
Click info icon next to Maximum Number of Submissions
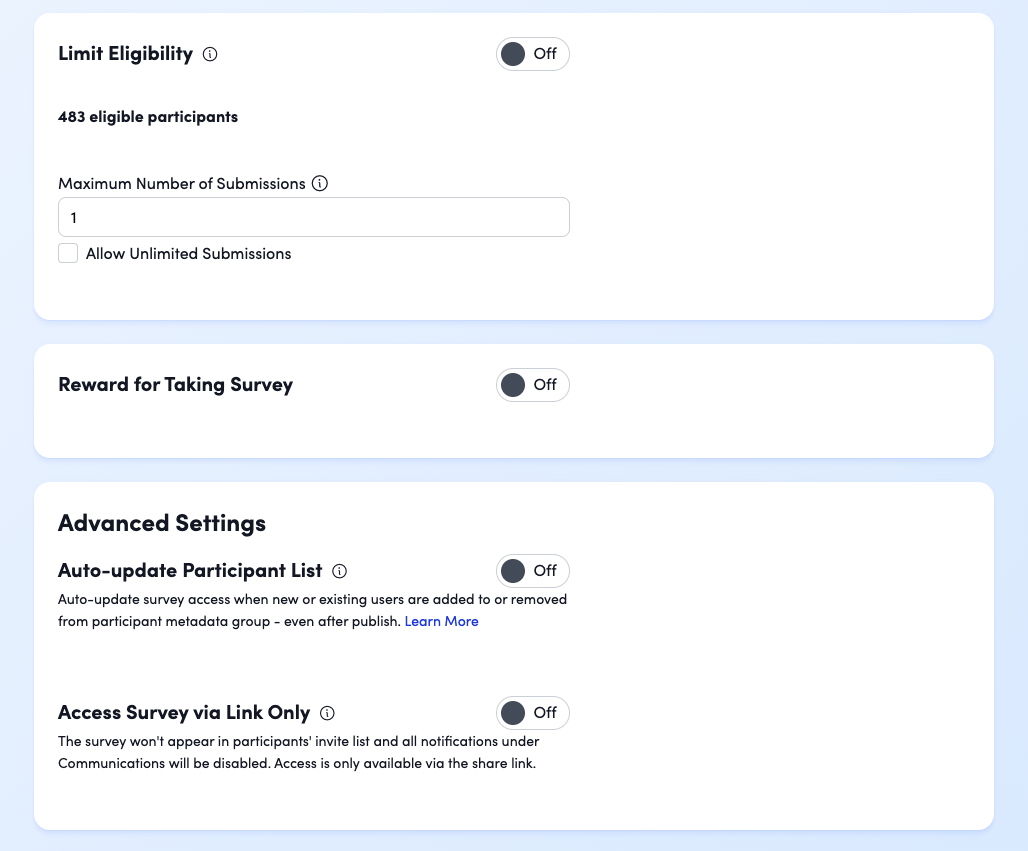pyautogui.click(x=320, y=184)
